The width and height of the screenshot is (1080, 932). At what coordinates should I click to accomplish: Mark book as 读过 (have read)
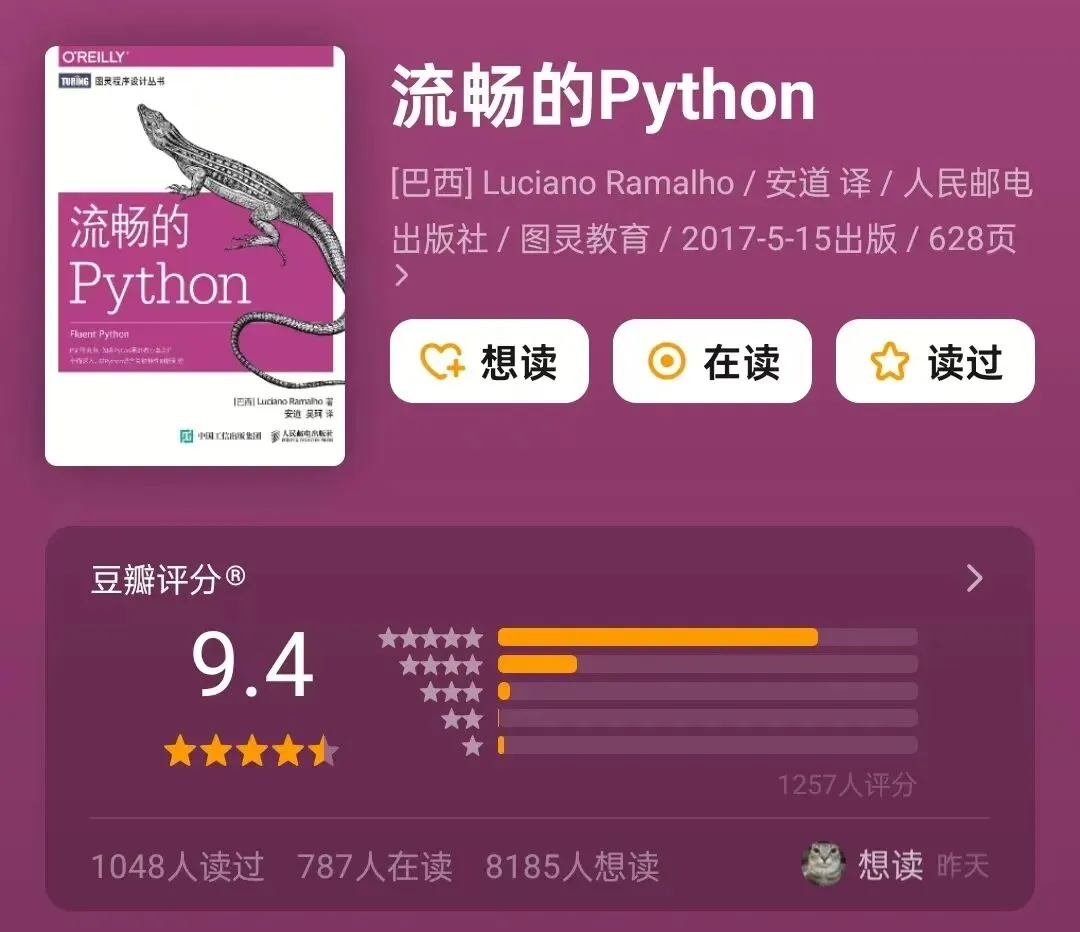(935, 361)
